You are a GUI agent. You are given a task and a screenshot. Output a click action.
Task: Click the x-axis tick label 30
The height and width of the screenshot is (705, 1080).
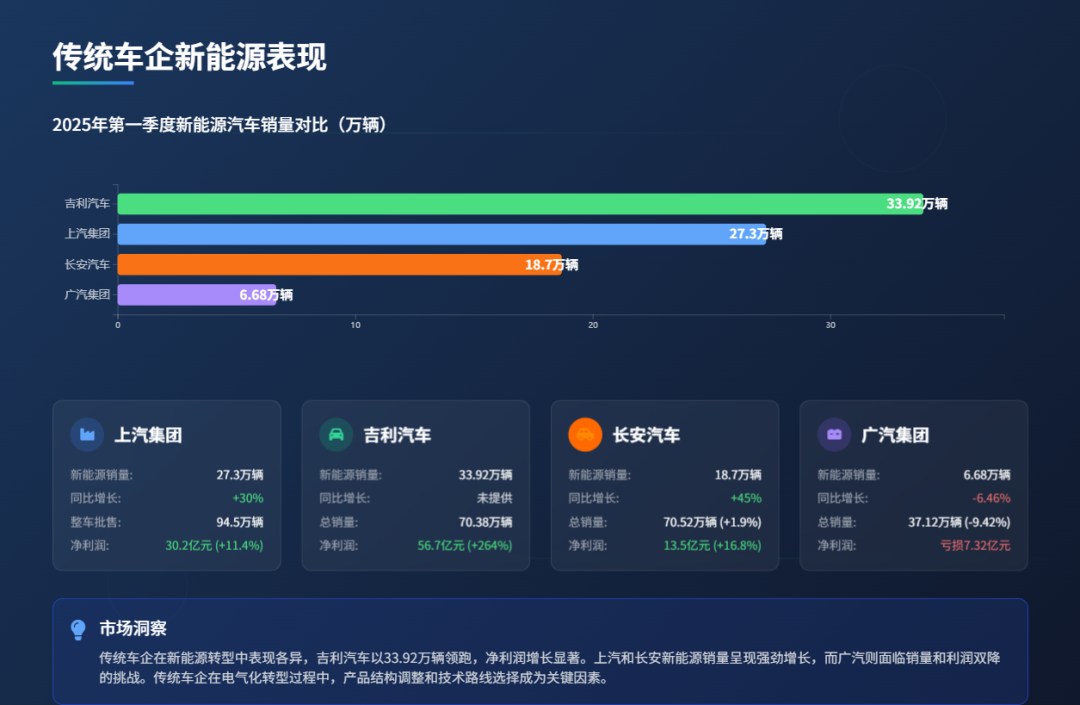tap(831, 325)
